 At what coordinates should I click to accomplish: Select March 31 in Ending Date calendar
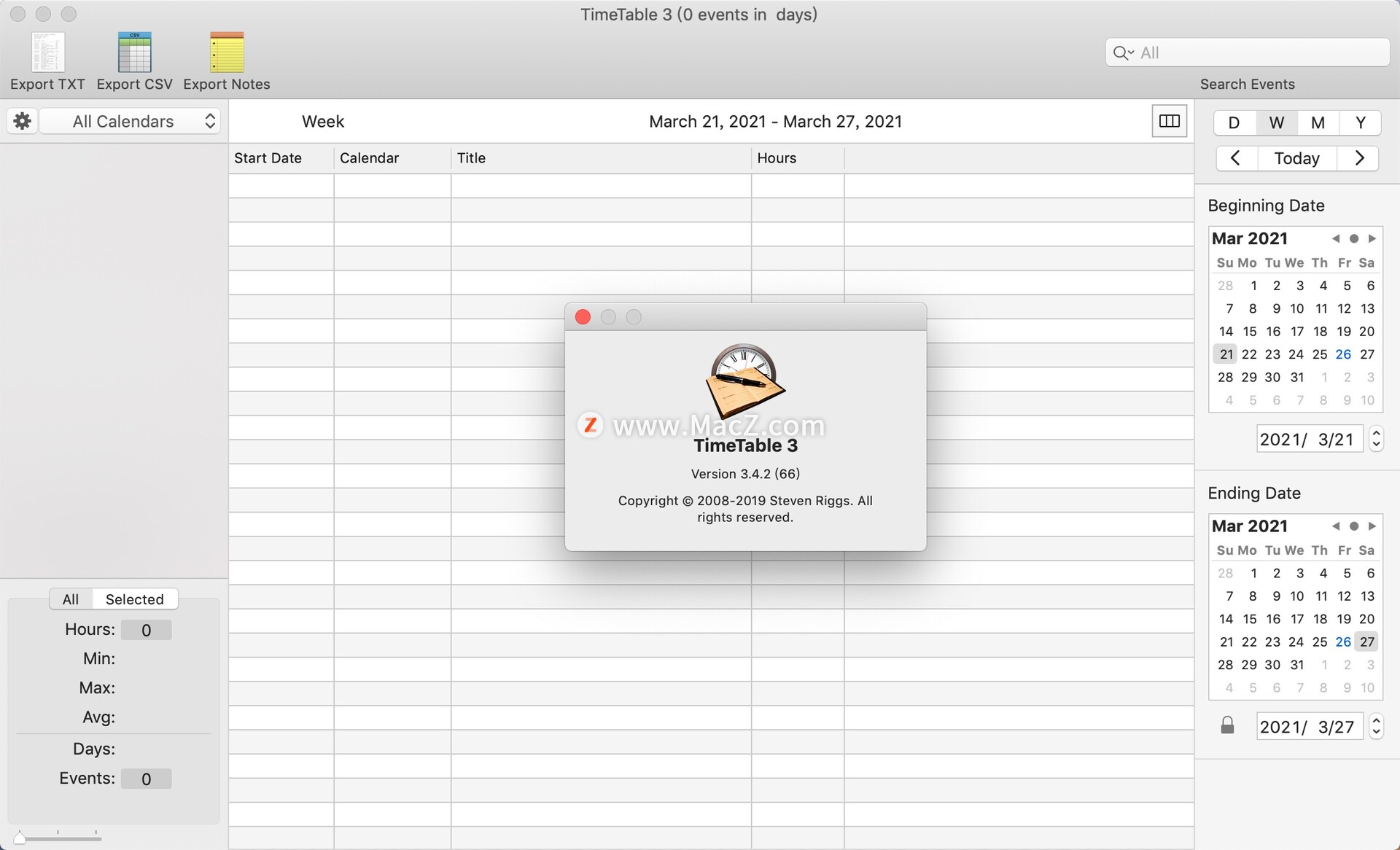1297,665
